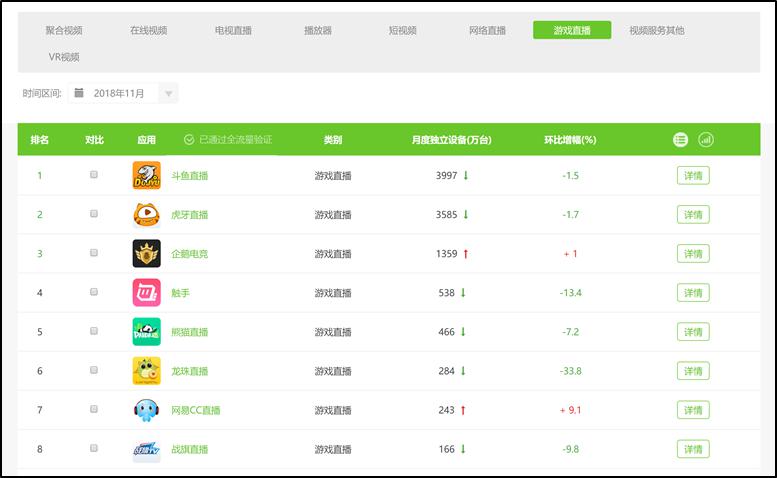
Task: Click the 2018年11月 date field
Action: tap(122, 93)
